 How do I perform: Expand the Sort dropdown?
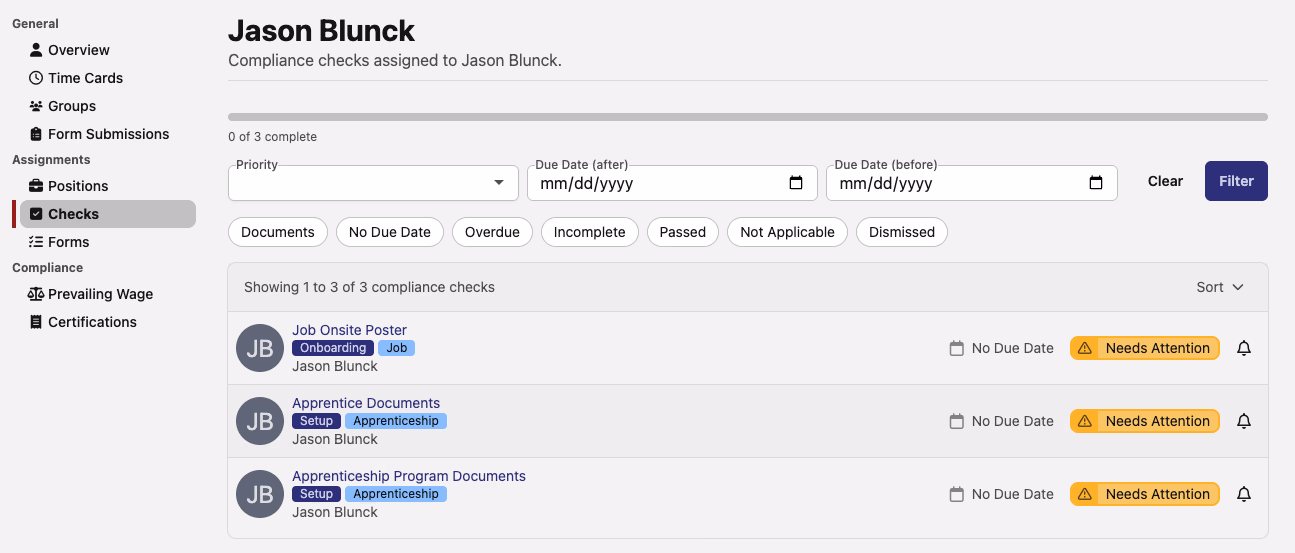coord(1220,287)
